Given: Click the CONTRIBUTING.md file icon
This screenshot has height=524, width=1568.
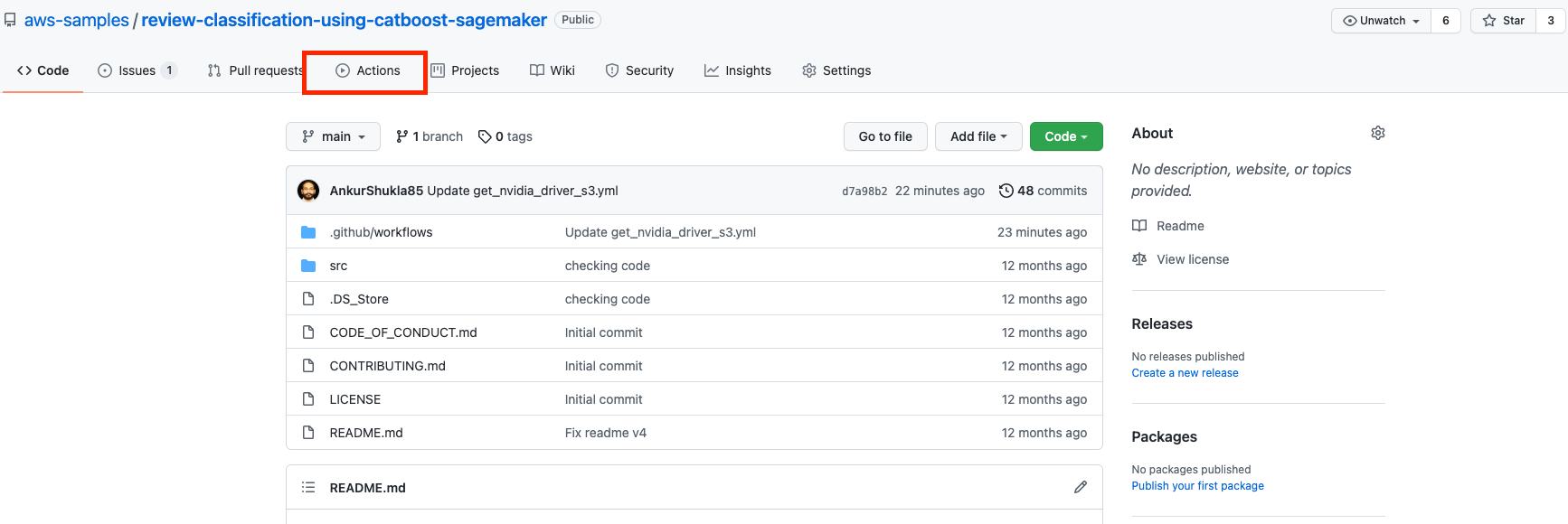Looking at the screenshot, I should [308, 366].
